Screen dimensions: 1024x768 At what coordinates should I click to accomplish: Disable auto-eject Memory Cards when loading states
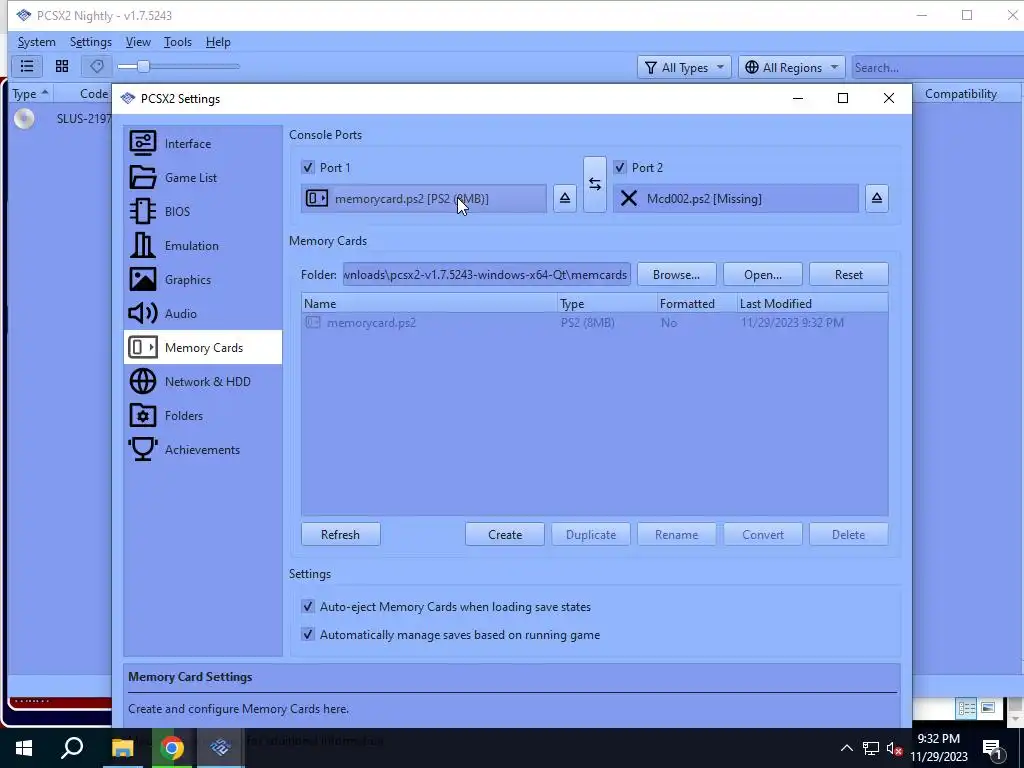pos(308,607)
